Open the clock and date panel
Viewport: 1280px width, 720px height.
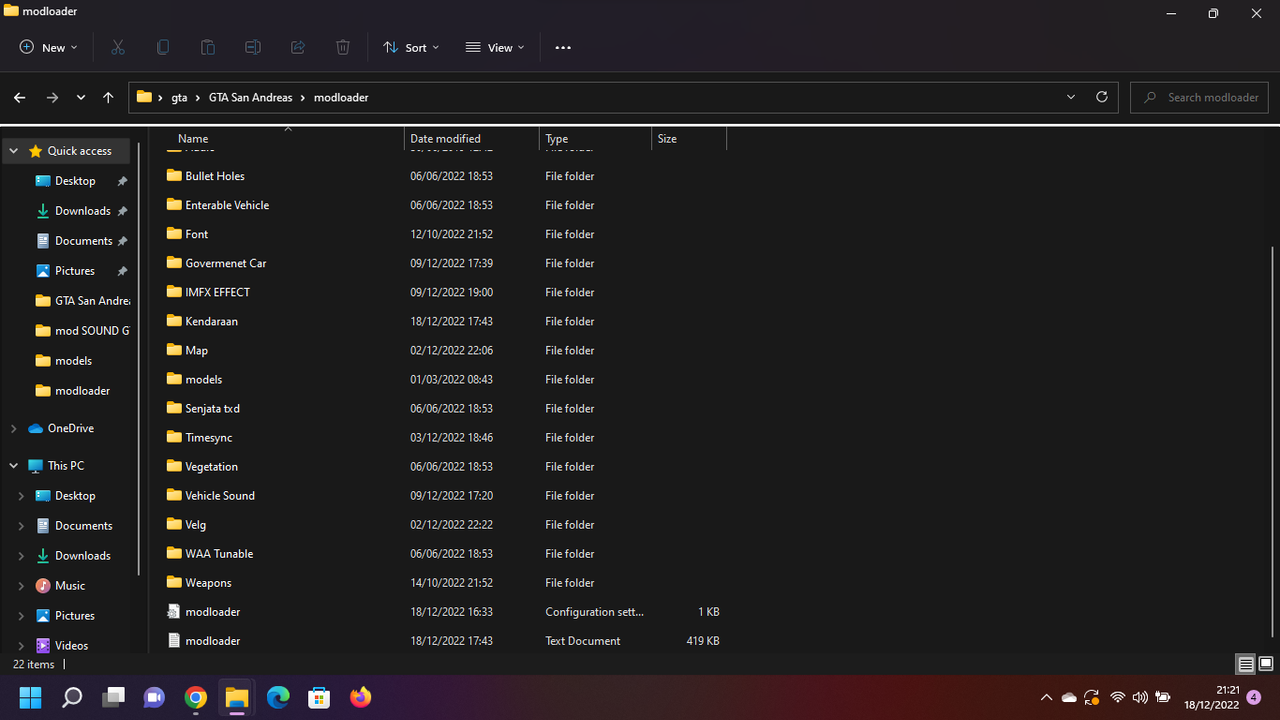(x=1214, y=697)
